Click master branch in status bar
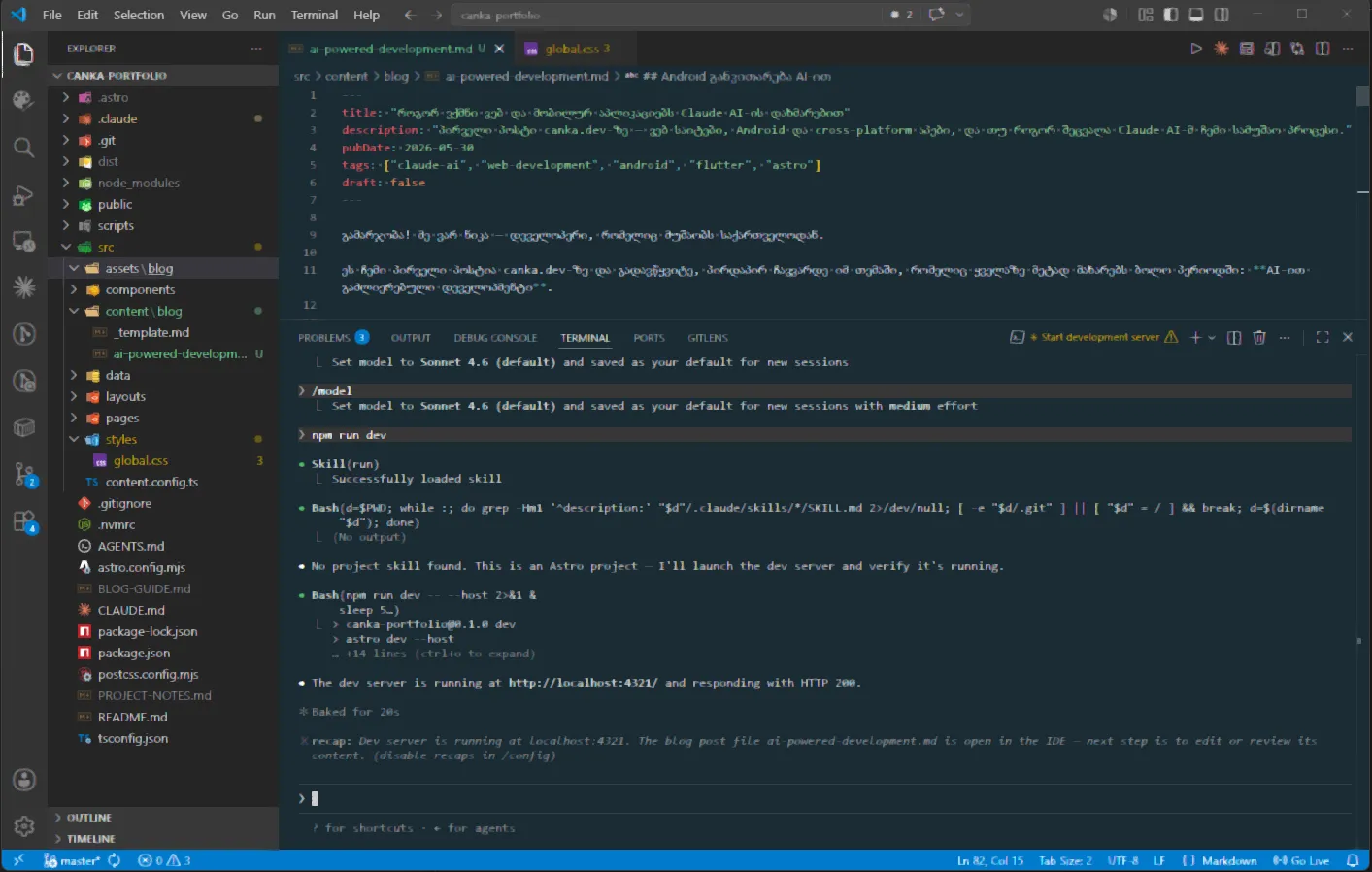The width and height of the screenshot is (1372, 872). (72, 860)
